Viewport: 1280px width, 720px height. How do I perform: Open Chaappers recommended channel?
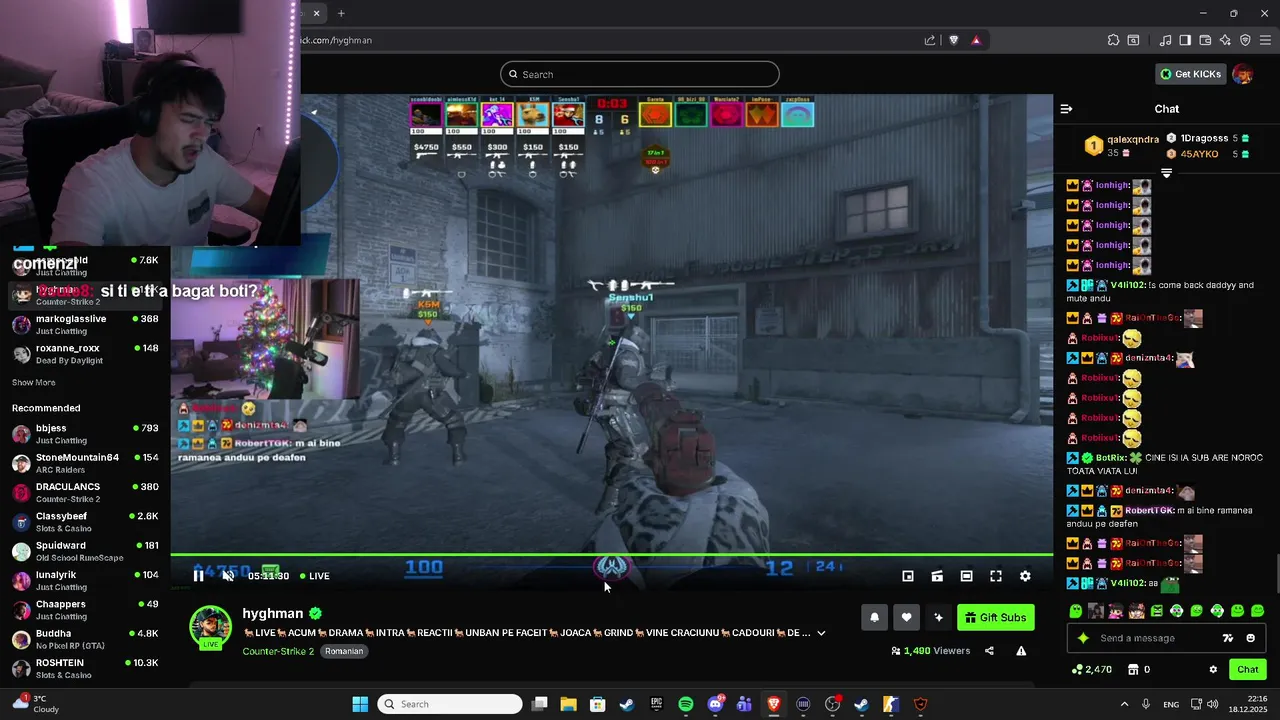(x=85, y=610)
